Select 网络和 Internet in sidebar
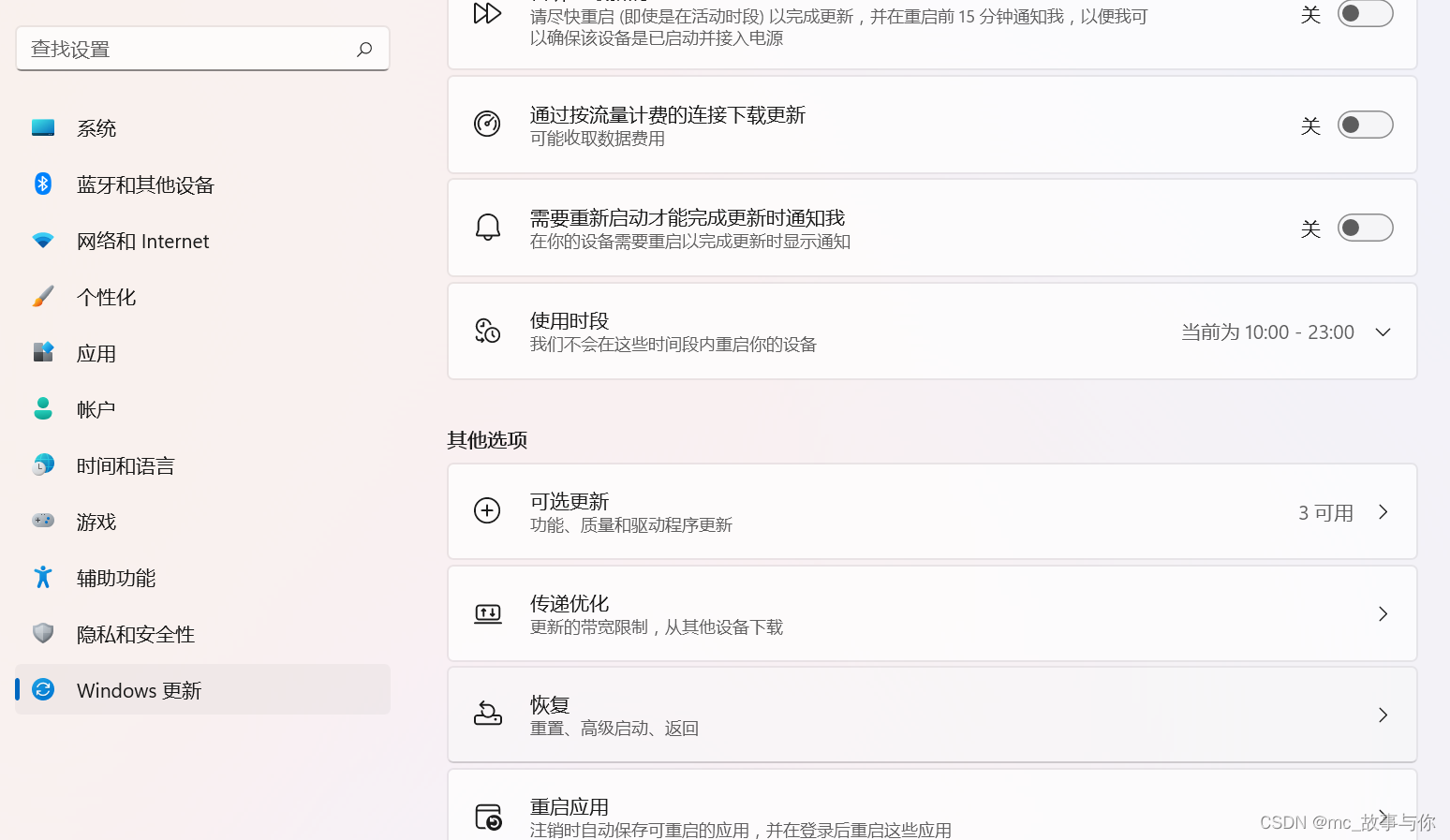1450x840 pixels. tap(202, 241)
